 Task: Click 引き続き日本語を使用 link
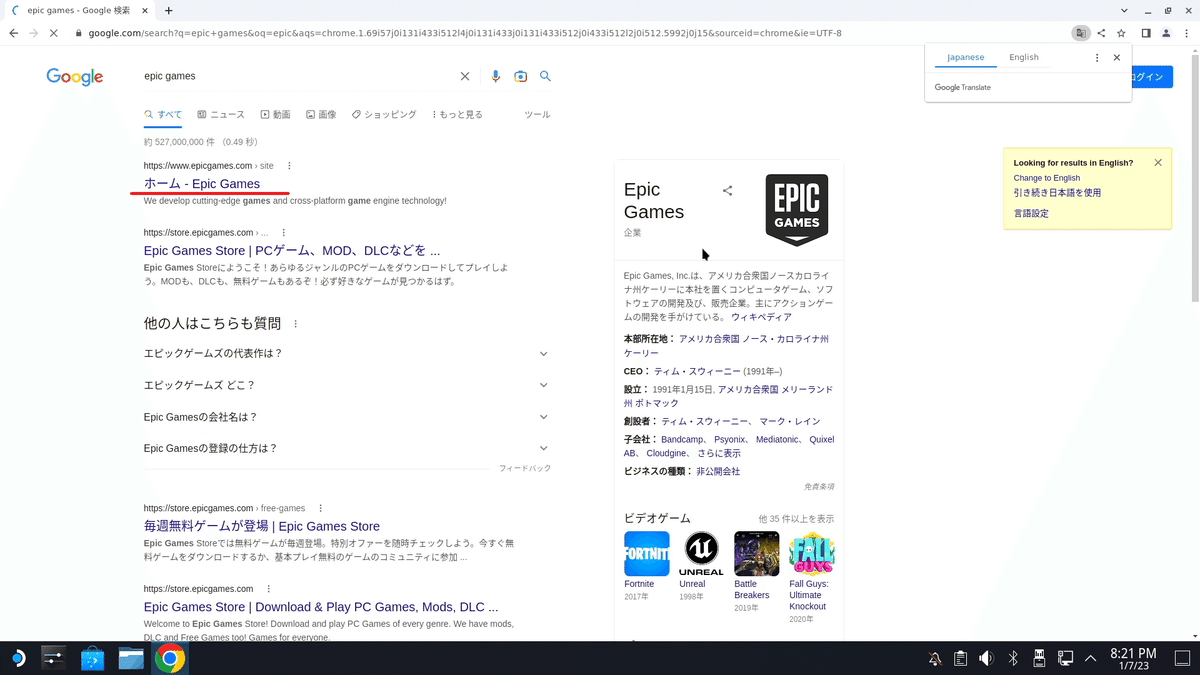click(x=1057, y=193)
